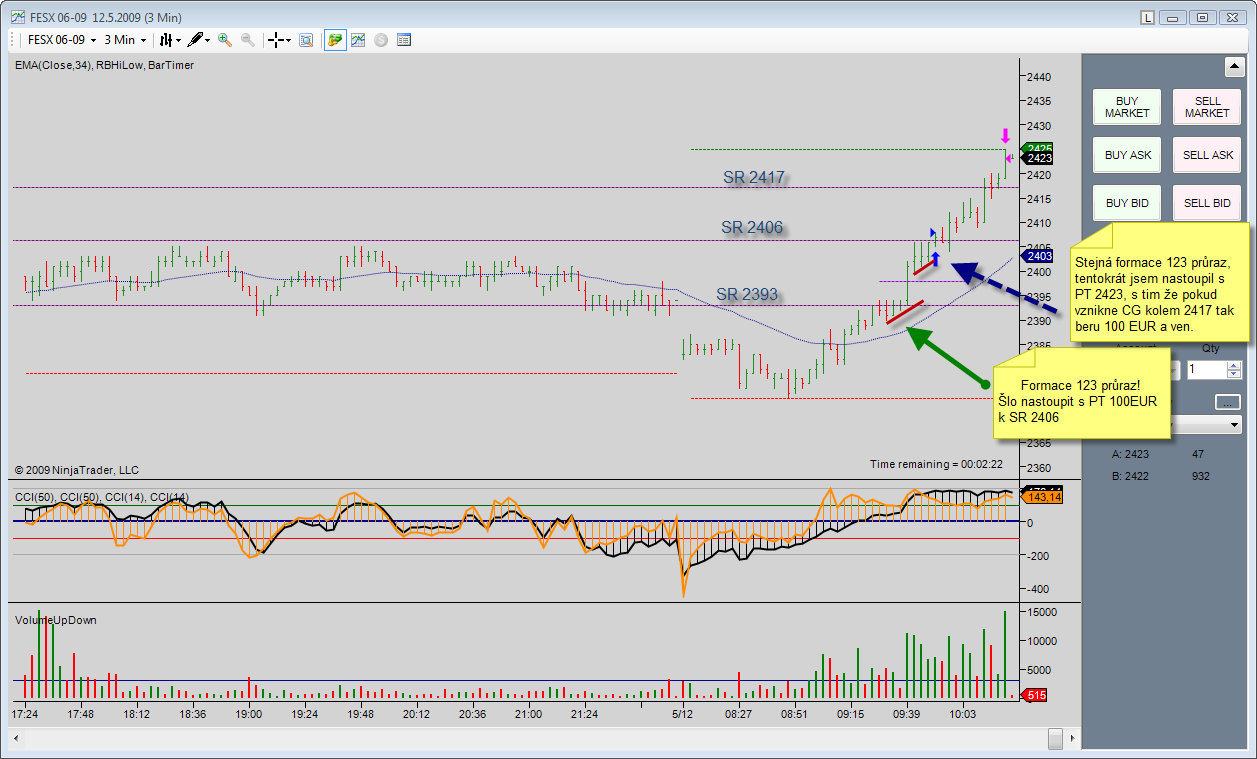
Task: Collapse Chart Trader panel with up arrow
Action: pos(1234,67)
